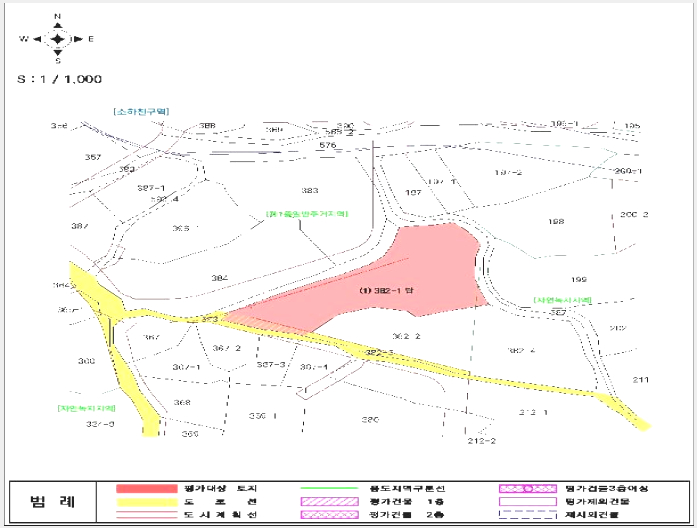Click the 평가건물3층이상 legend swatch
Screen dimensions: 697x528
[528, 488]
